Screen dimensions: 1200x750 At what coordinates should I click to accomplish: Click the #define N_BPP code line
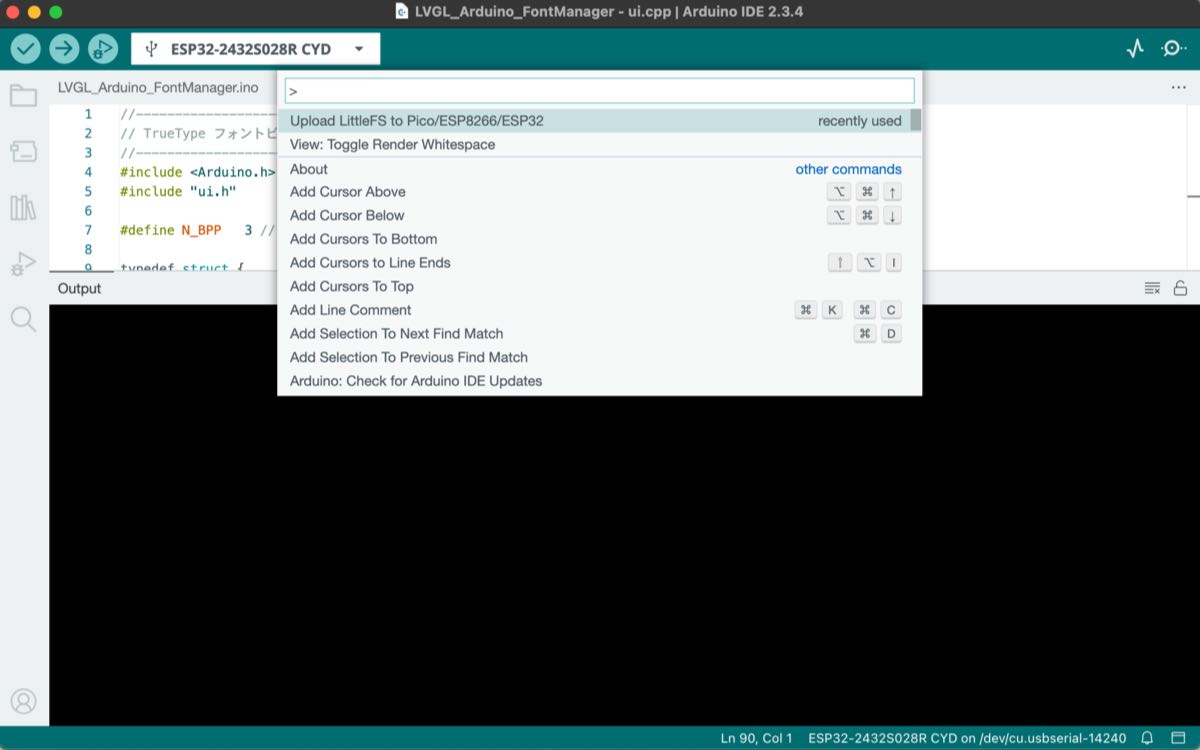[x=196, y=230]
